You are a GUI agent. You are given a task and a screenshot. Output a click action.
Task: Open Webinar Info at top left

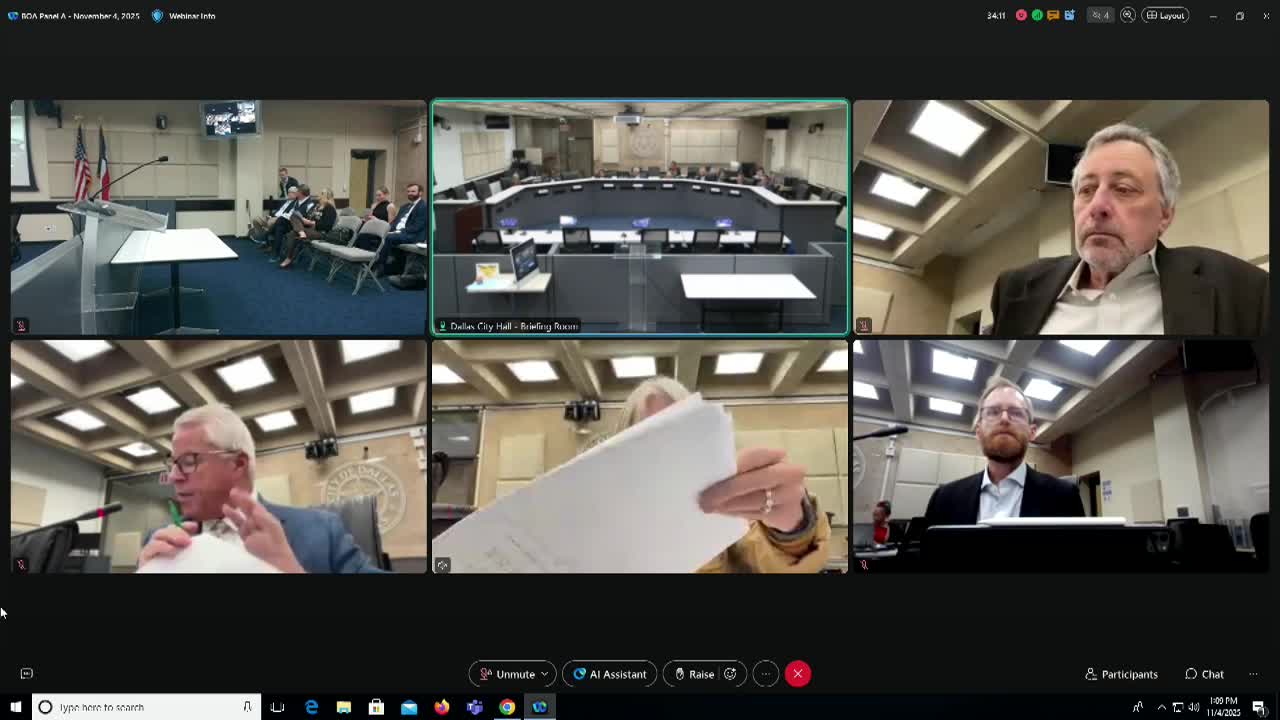click(184, 16)
